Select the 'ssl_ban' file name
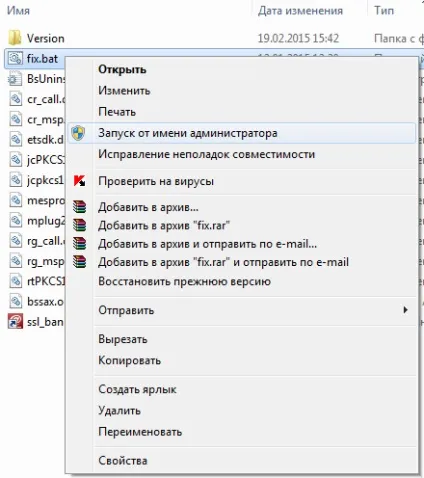The image size is (424, 478). 45,322
